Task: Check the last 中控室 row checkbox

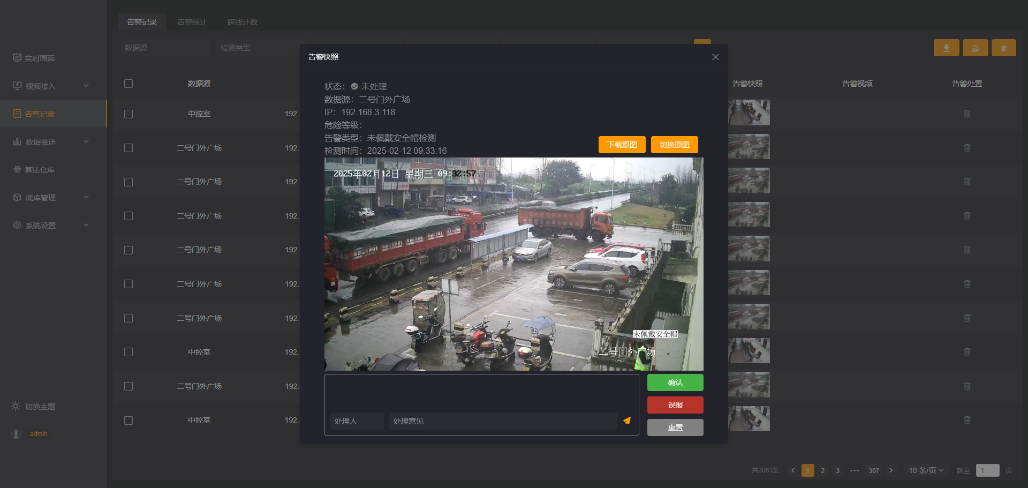Action: coord(128,420)
